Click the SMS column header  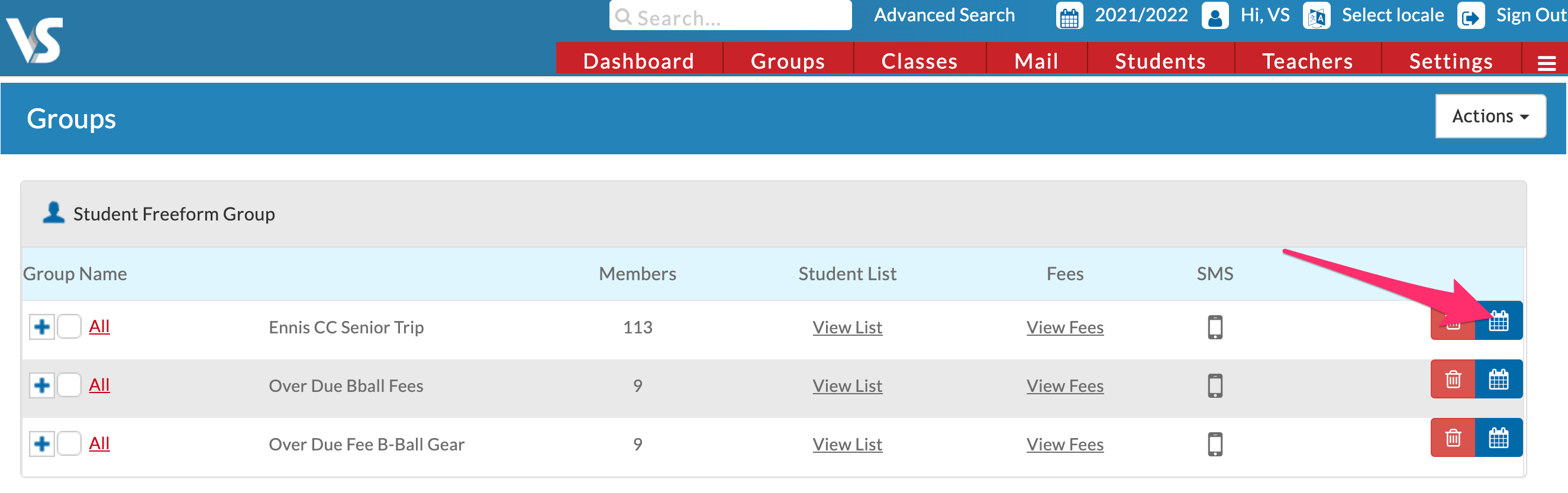click(x=1215, y=274)
